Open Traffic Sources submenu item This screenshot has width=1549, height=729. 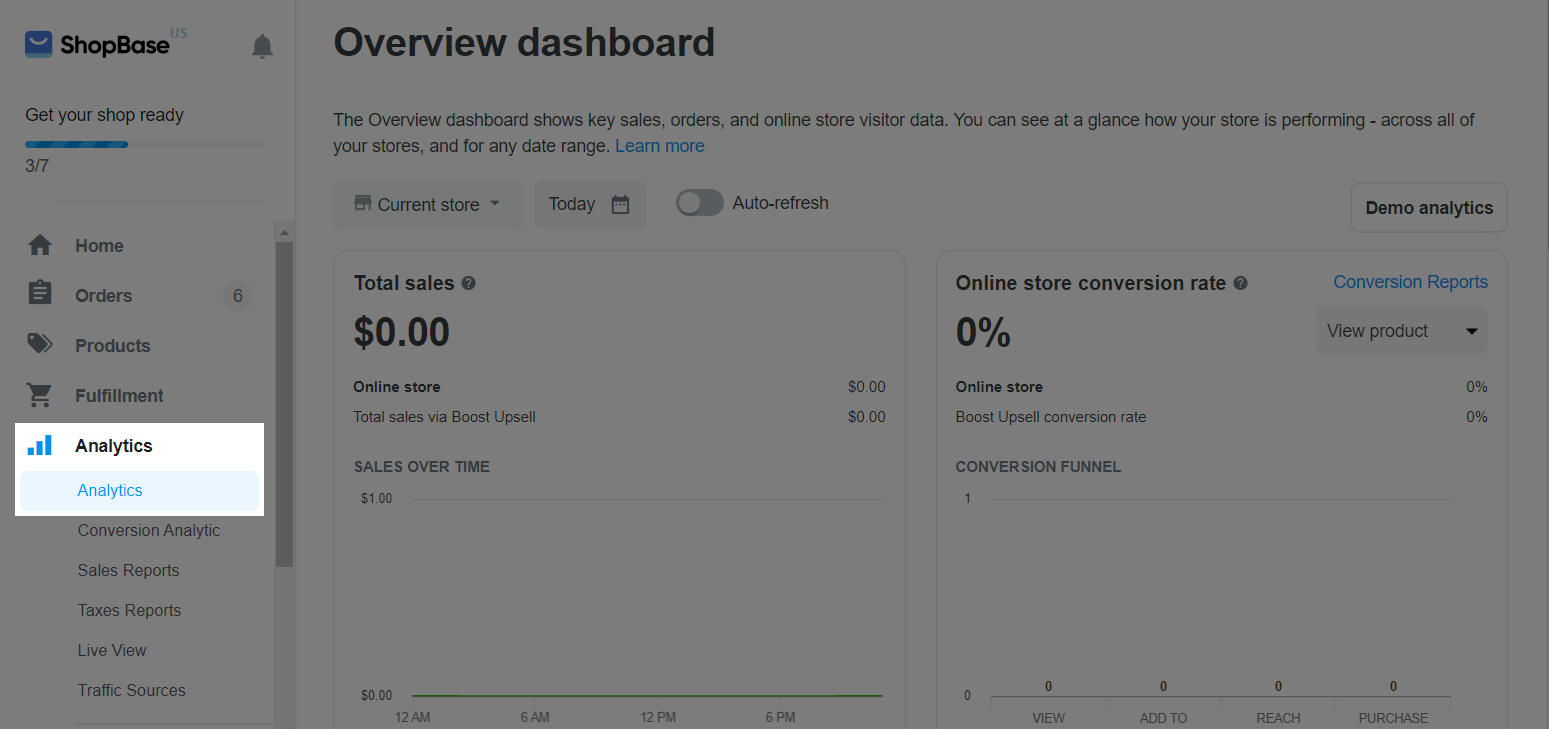coord(131,690)
